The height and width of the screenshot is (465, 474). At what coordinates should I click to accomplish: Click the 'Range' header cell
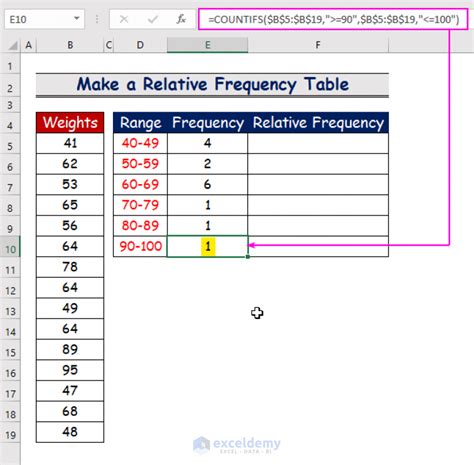coord(140,123)
